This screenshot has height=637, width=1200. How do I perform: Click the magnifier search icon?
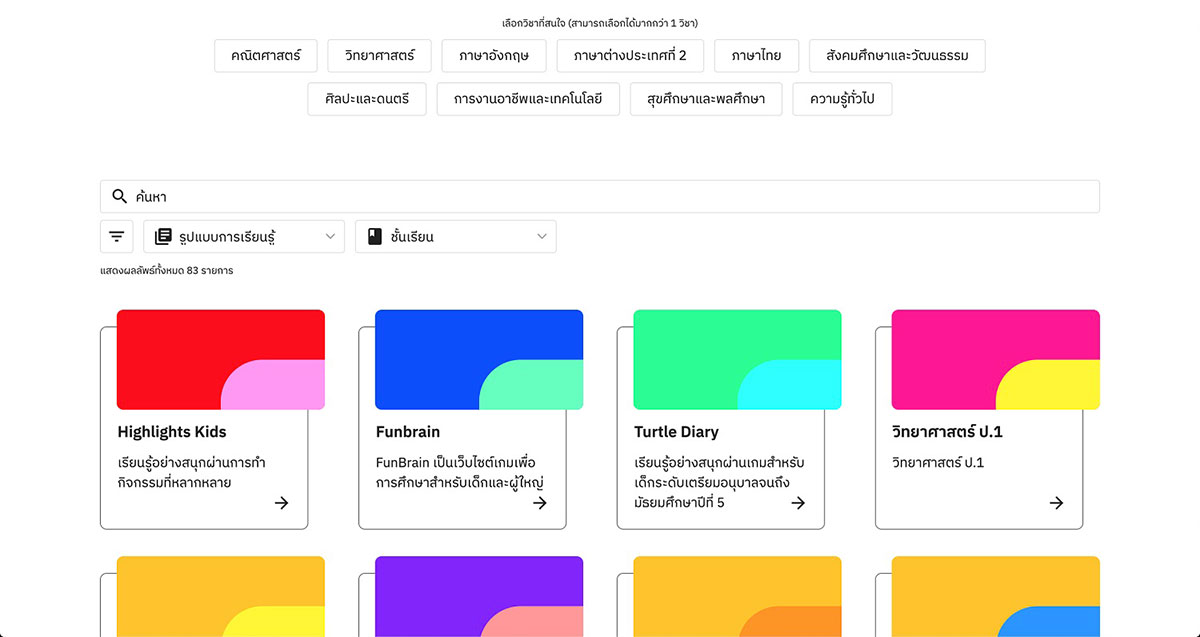(x=120, y=197)
